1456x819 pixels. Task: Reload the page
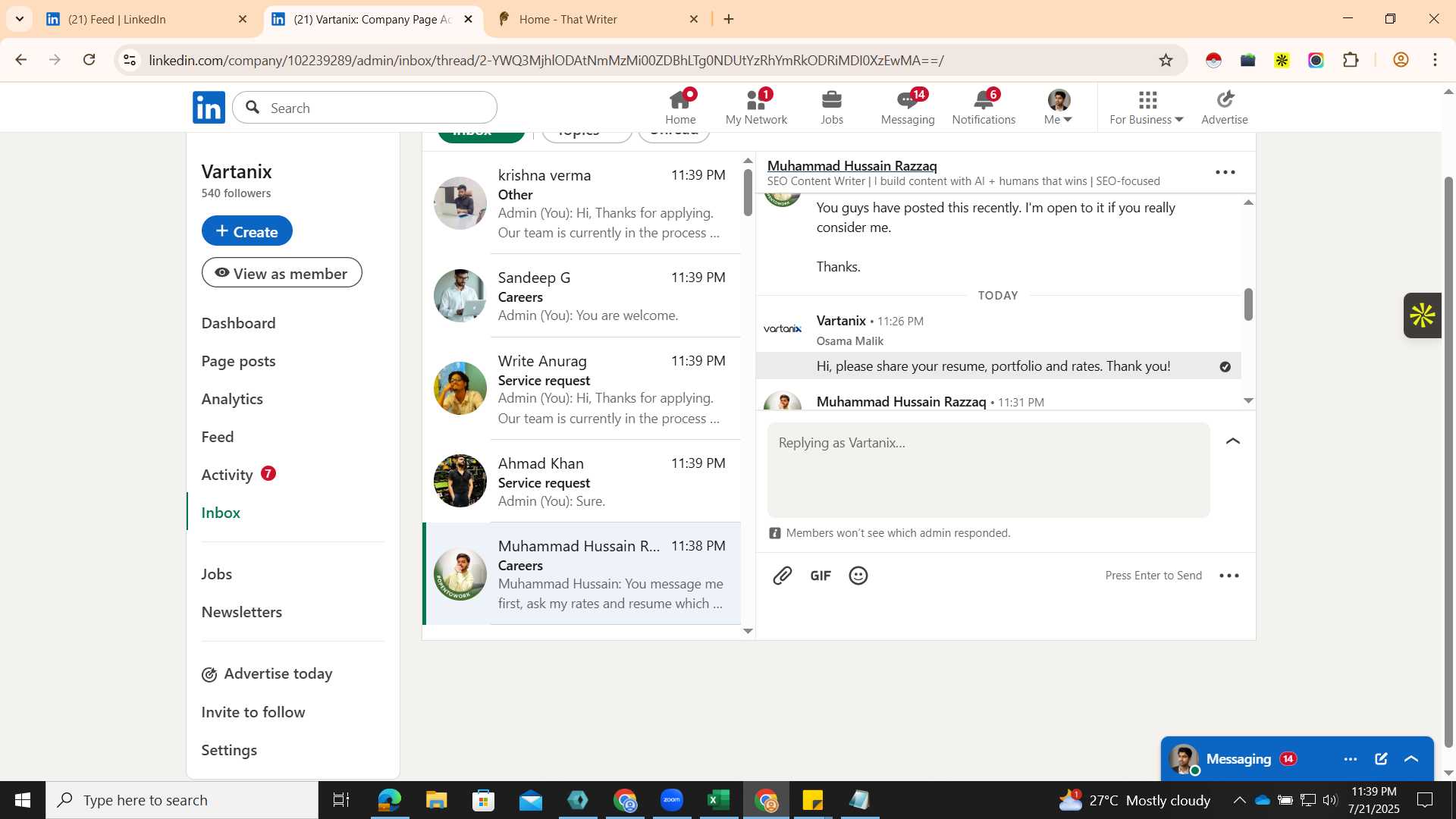click(89, 60)
